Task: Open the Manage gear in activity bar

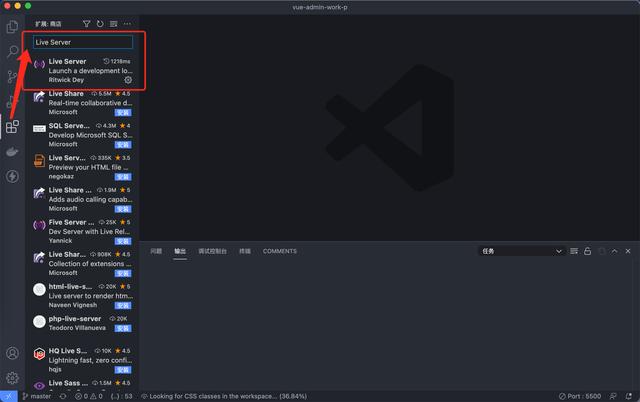Action: click(12, 378)
